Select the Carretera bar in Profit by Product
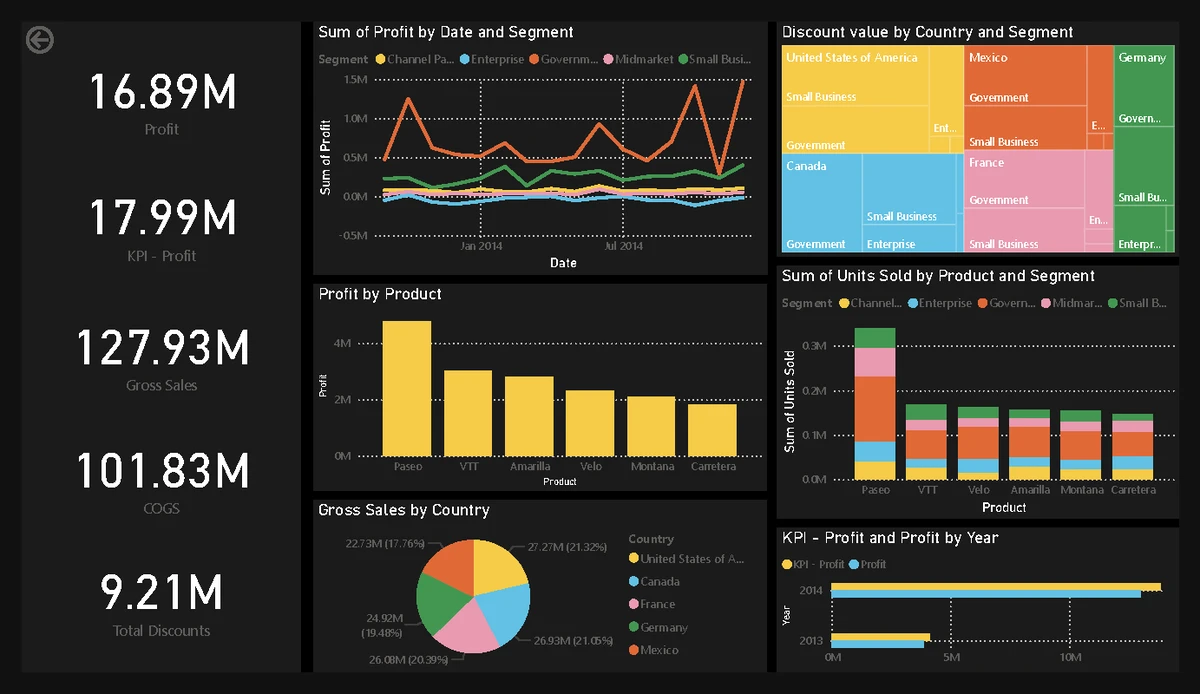The image size is (1200, 694). click(712, 430)
